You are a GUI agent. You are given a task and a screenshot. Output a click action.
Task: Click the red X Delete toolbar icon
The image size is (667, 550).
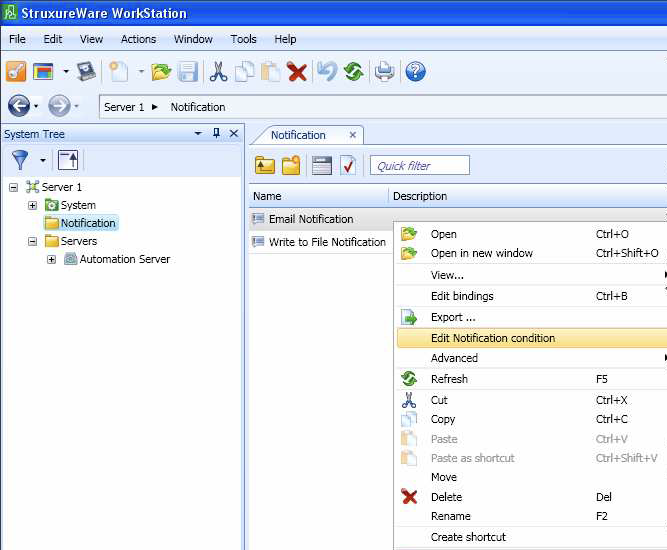[297, 71]
